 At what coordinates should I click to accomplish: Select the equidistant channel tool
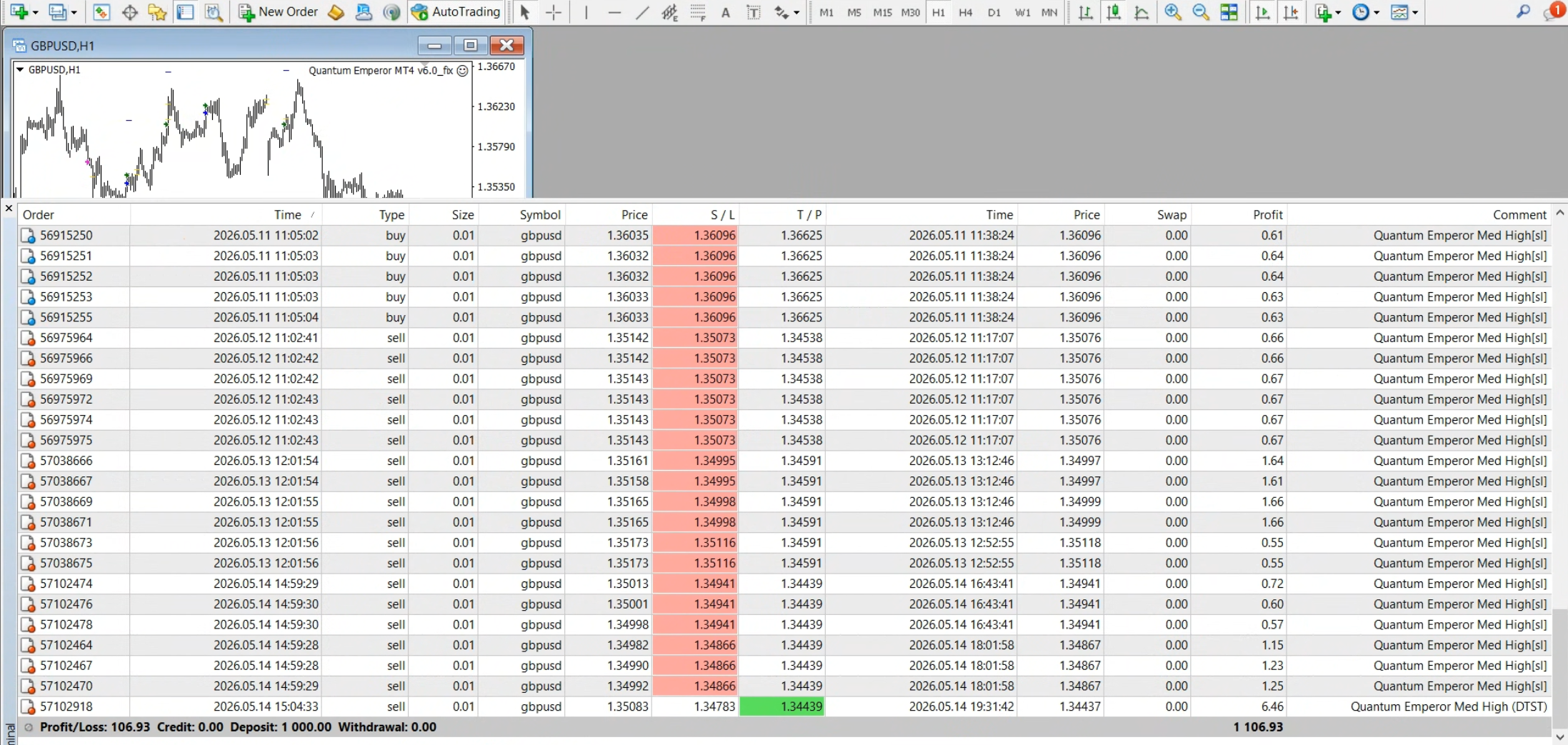669,12
